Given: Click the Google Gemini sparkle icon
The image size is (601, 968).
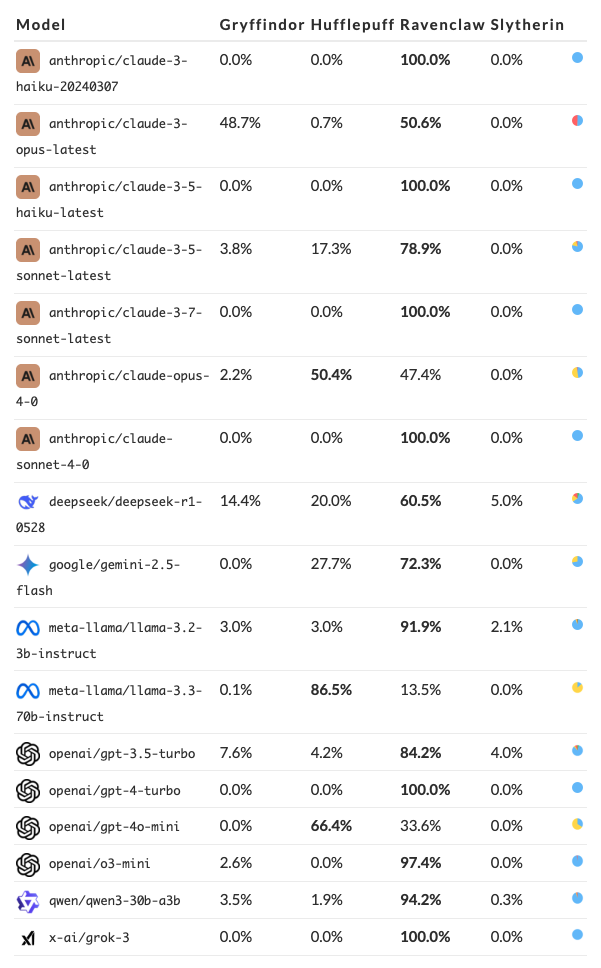Looking at the screenshot, I should point(28,565).
